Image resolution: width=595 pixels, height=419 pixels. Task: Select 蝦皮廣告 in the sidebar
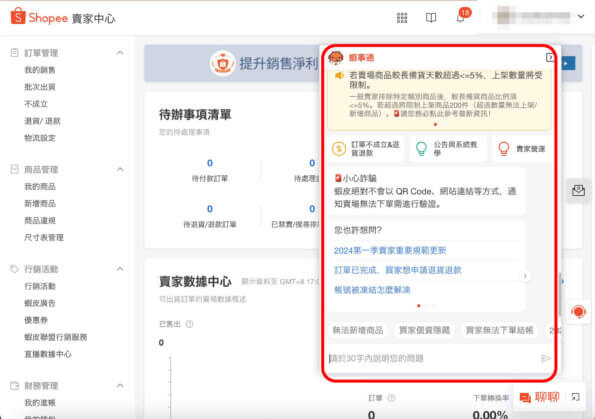tap(40, 303)
